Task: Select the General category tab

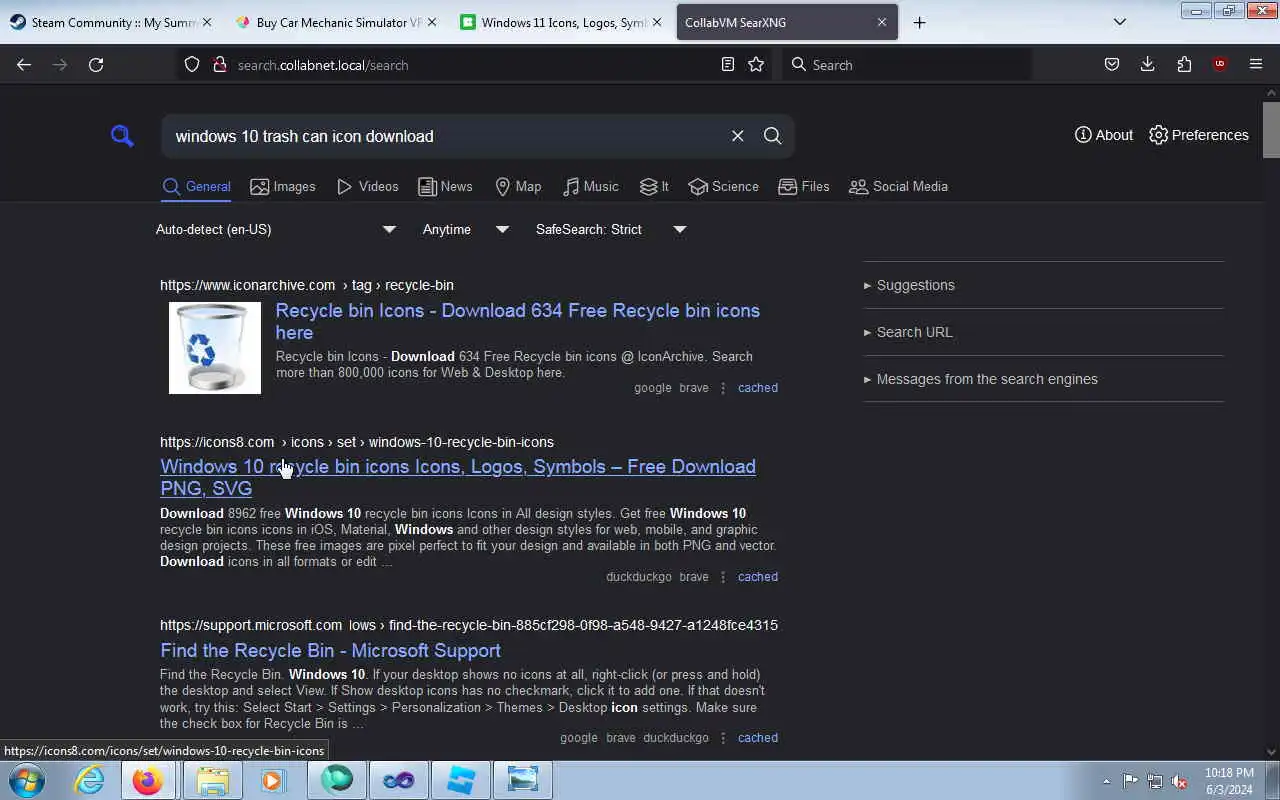Action: tap(197, 186)
